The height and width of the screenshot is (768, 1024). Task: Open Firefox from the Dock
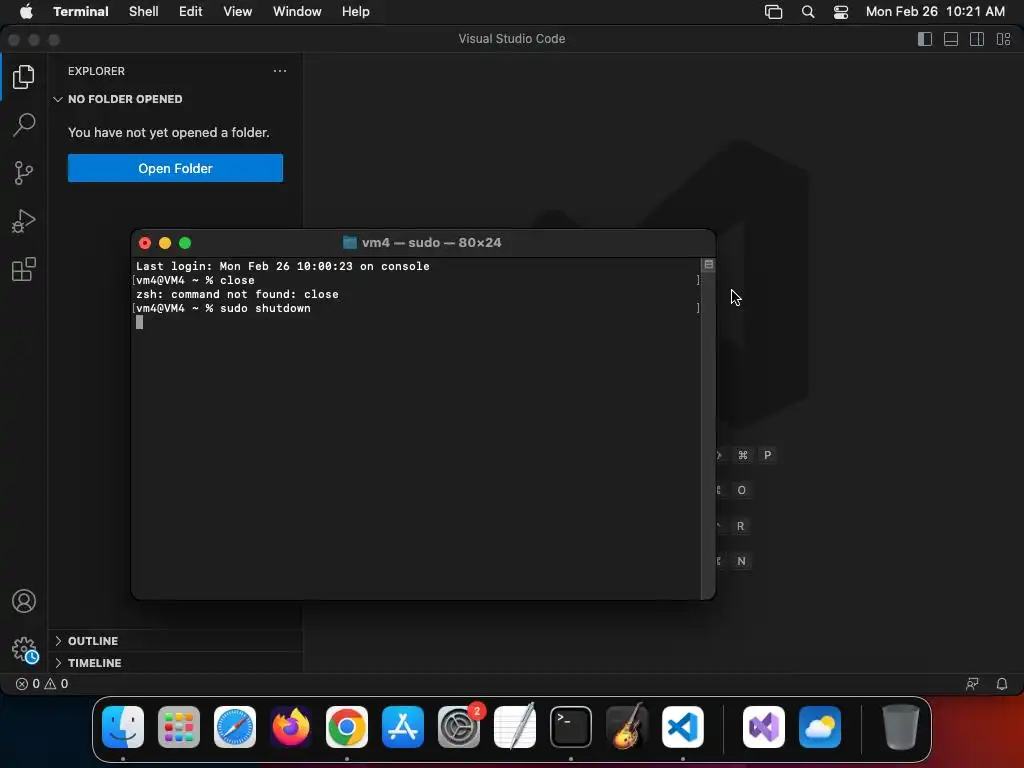point(291,727)
